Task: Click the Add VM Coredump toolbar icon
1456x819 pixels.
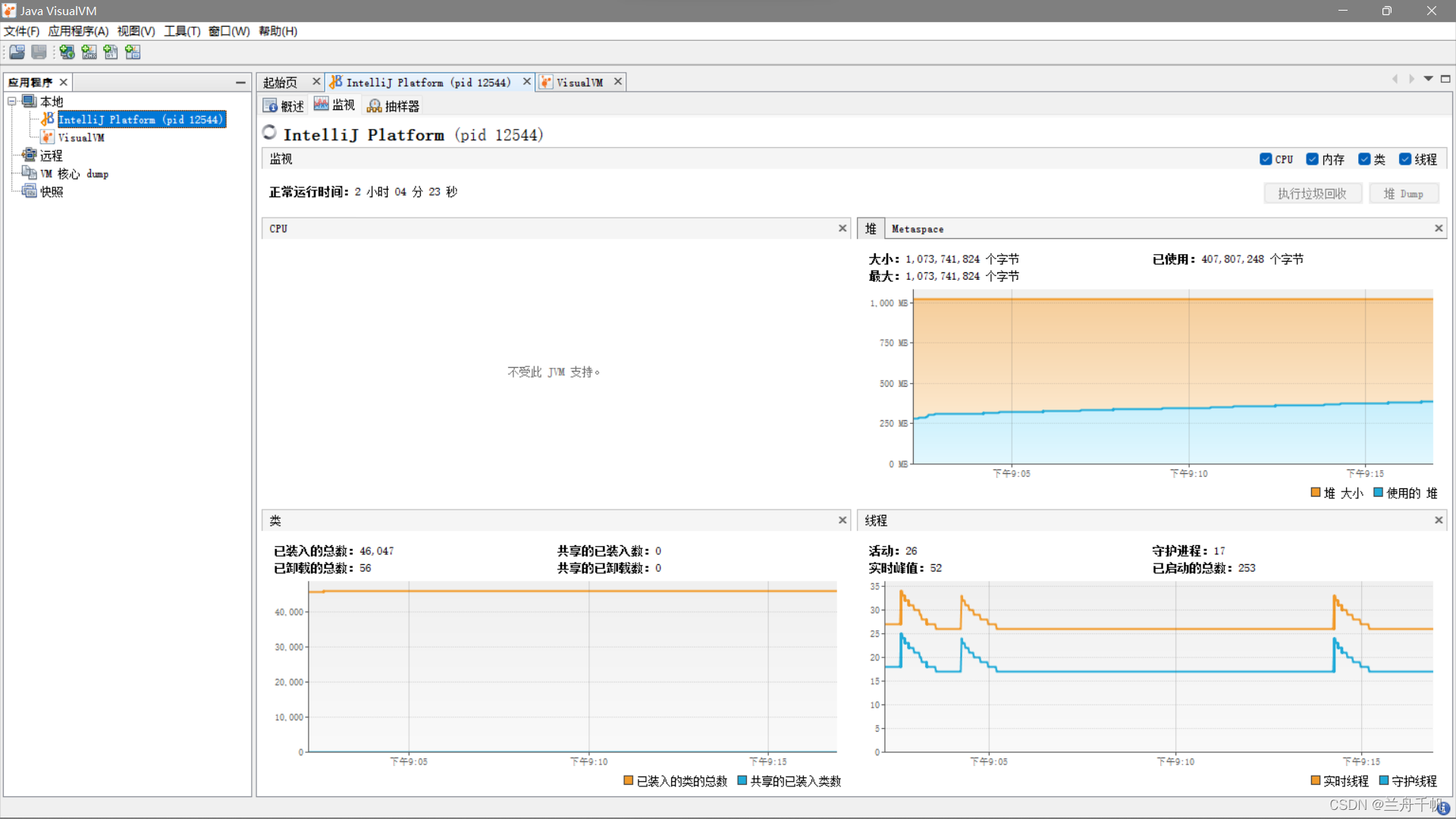Action: (111, 52)
